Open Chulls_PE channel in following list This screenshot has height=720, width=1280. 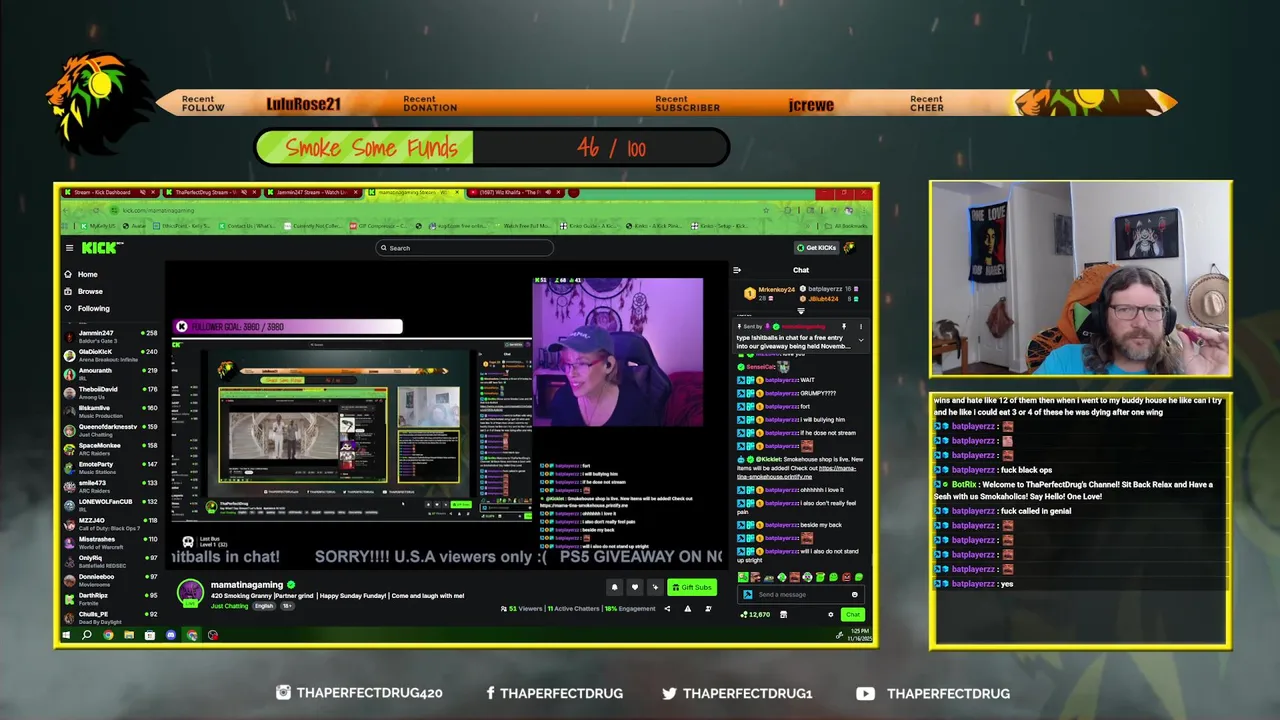click(x=110, y=617)
